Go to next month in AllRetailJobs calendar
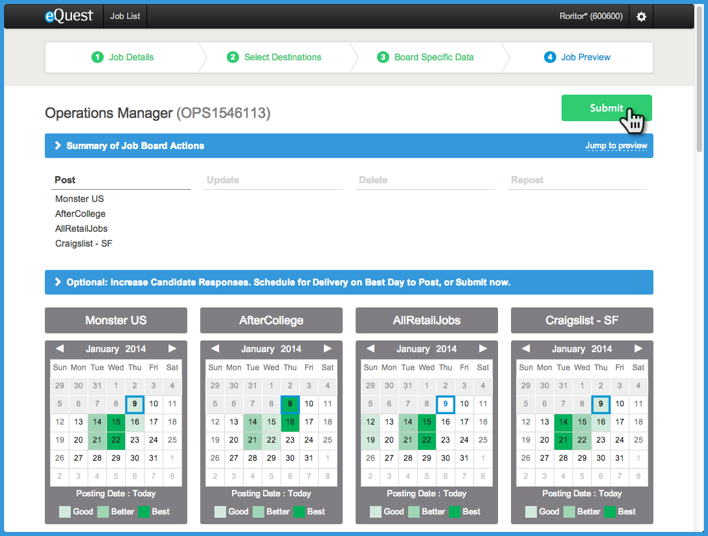The height and width of the screenshot is (536, 708). (x=483, y=349)
